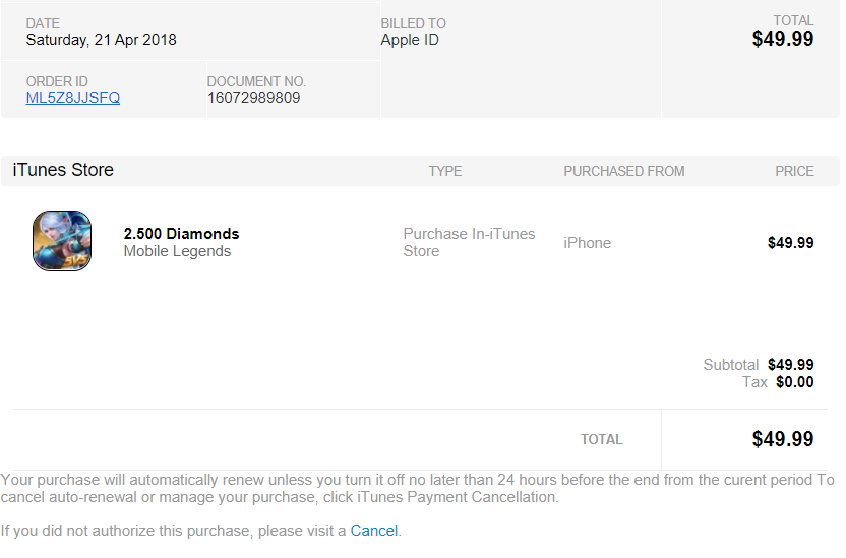Click the iPhone purchased-from value
Image resolution: width=846 pixels, height=558 pixels.
click(x=587, y=243)
